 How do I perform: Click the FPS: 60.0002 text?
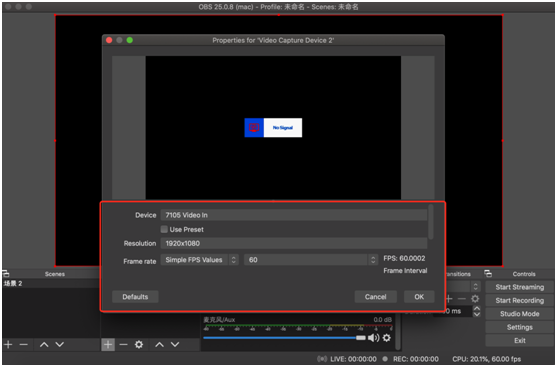pyautogui.click(x=404, y=258)
